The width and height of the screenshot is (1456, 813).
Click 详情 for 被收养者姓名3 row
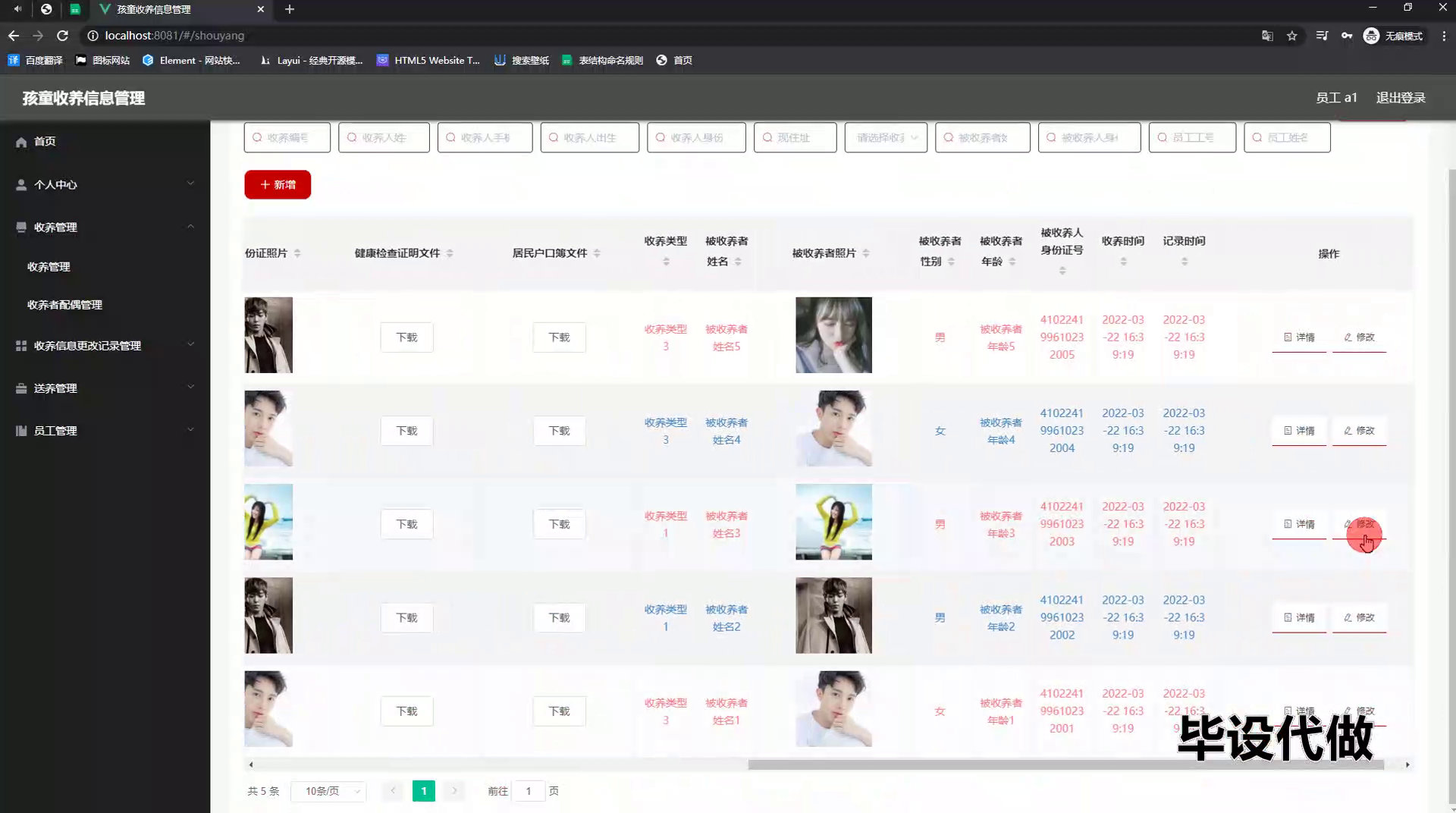coord(1299,524)
